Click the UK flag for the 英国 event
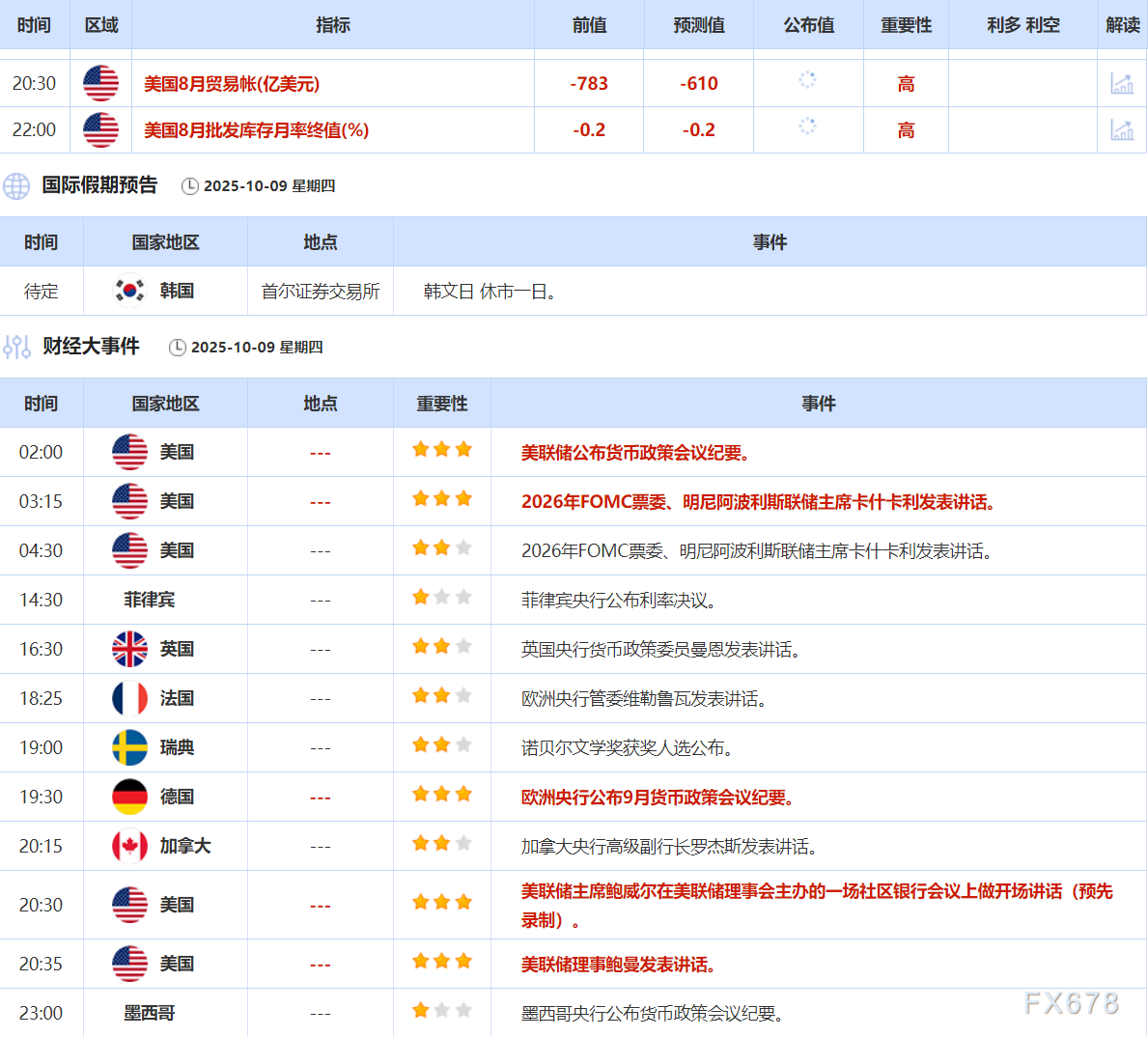1148x1037 pixels. [x=129, y=648]
